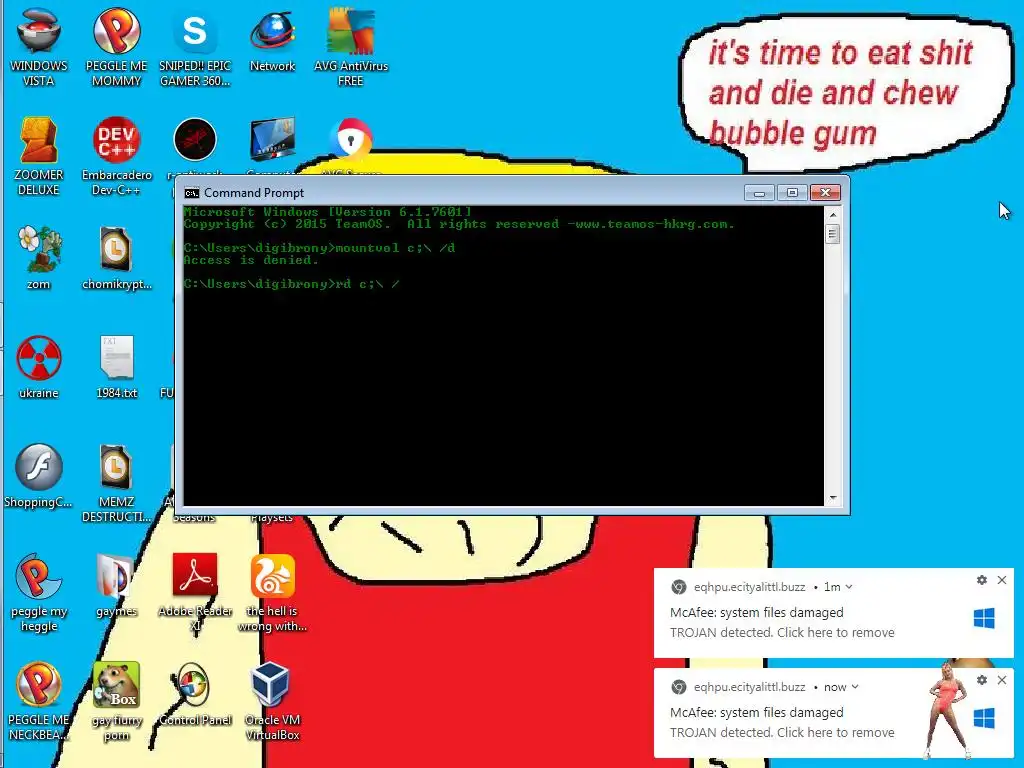Open Control Panel desktop icon
This screenshot has height=768, width=1024.
[195, 695]
